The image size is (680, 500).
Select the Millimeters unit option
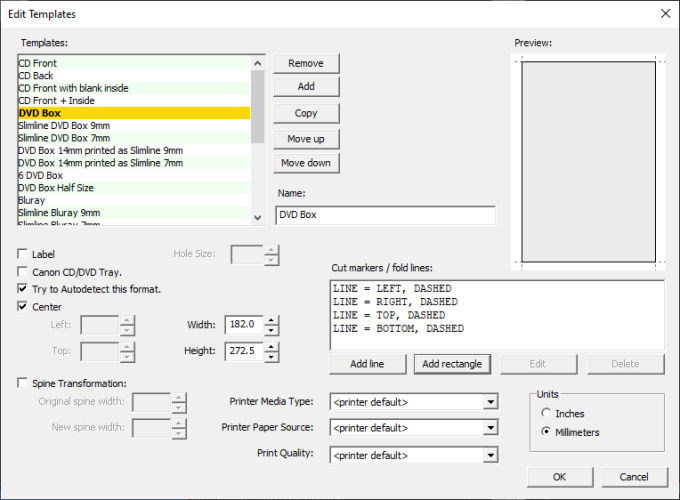coord(546,431)
